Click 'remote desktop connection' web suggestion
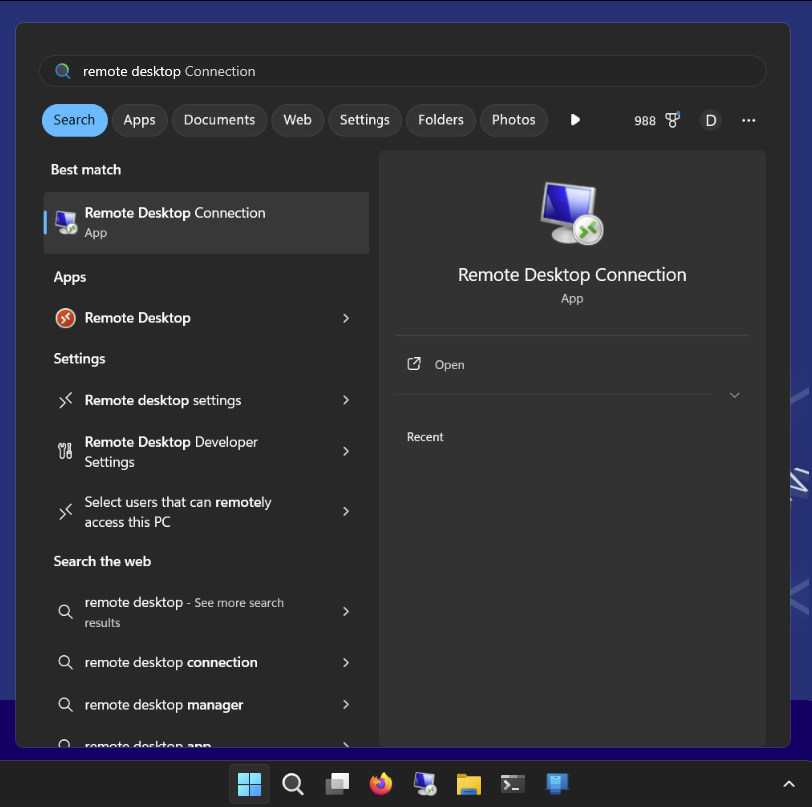 click(x=171, y=662)
